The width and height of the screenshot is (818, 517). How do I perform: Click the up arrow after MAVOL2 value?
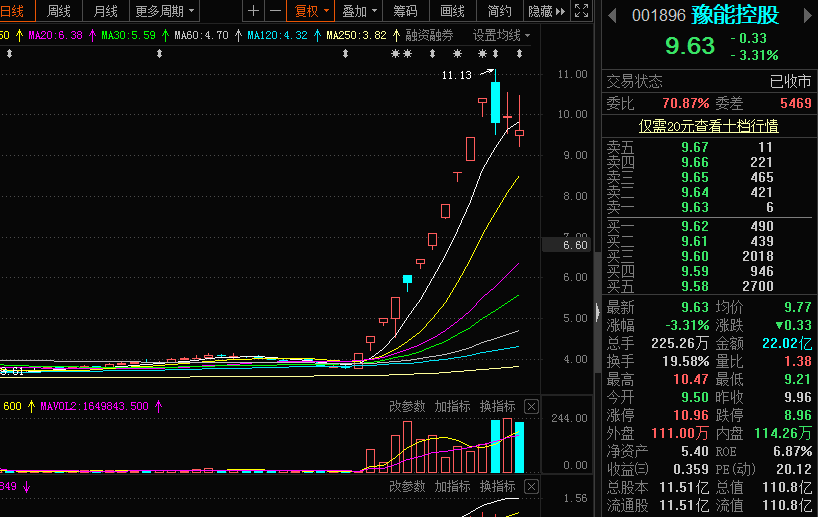[x=159, y=406]
